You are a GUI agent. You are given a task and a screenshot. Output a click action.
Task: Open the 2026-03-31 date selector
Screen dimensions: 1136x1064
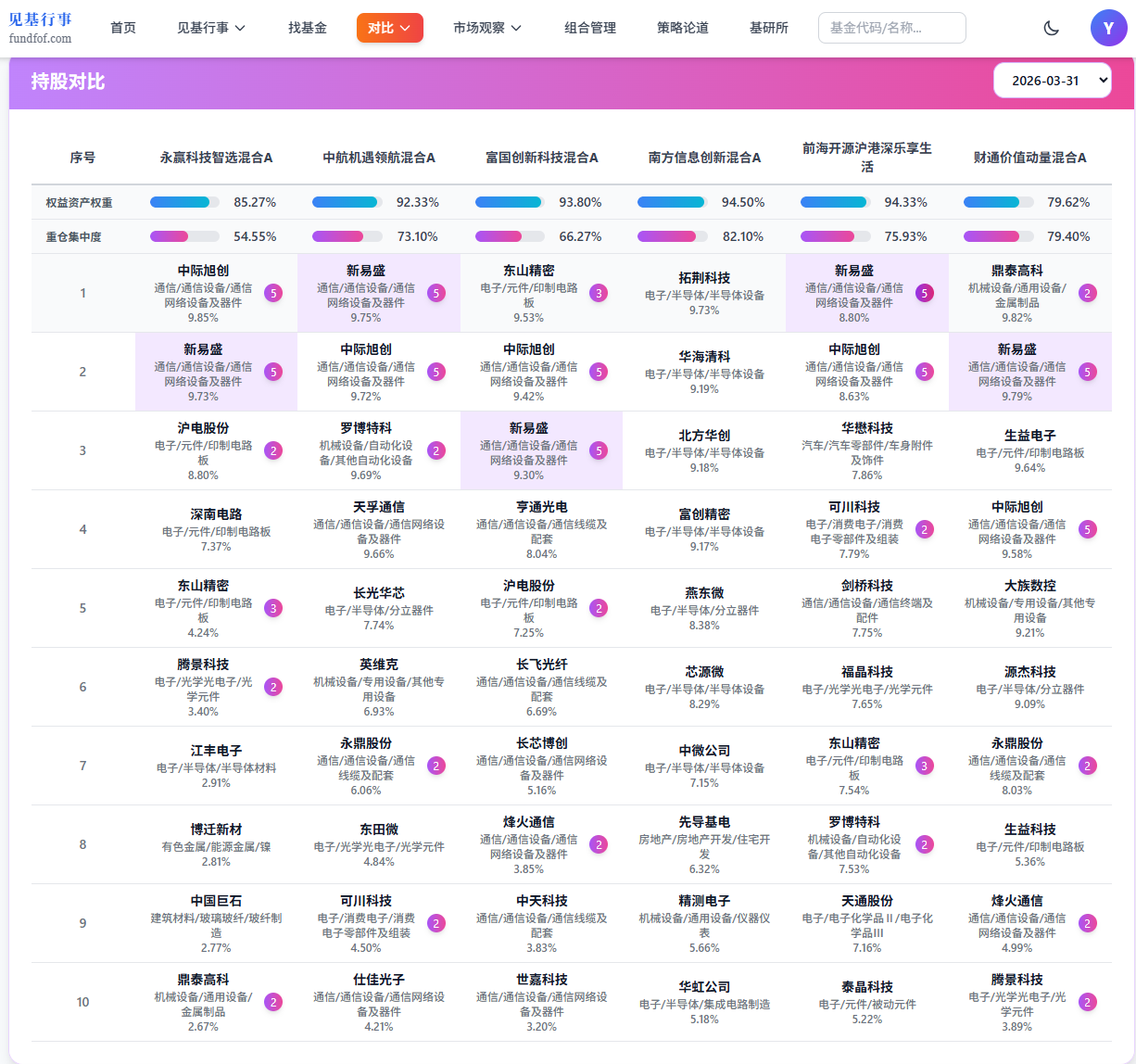coord(1052,81)
